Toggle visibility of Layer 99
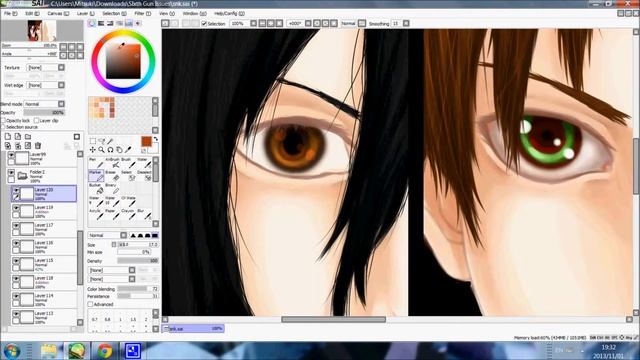Viewport: 640px width, 360px height. (x=11, y=155)
